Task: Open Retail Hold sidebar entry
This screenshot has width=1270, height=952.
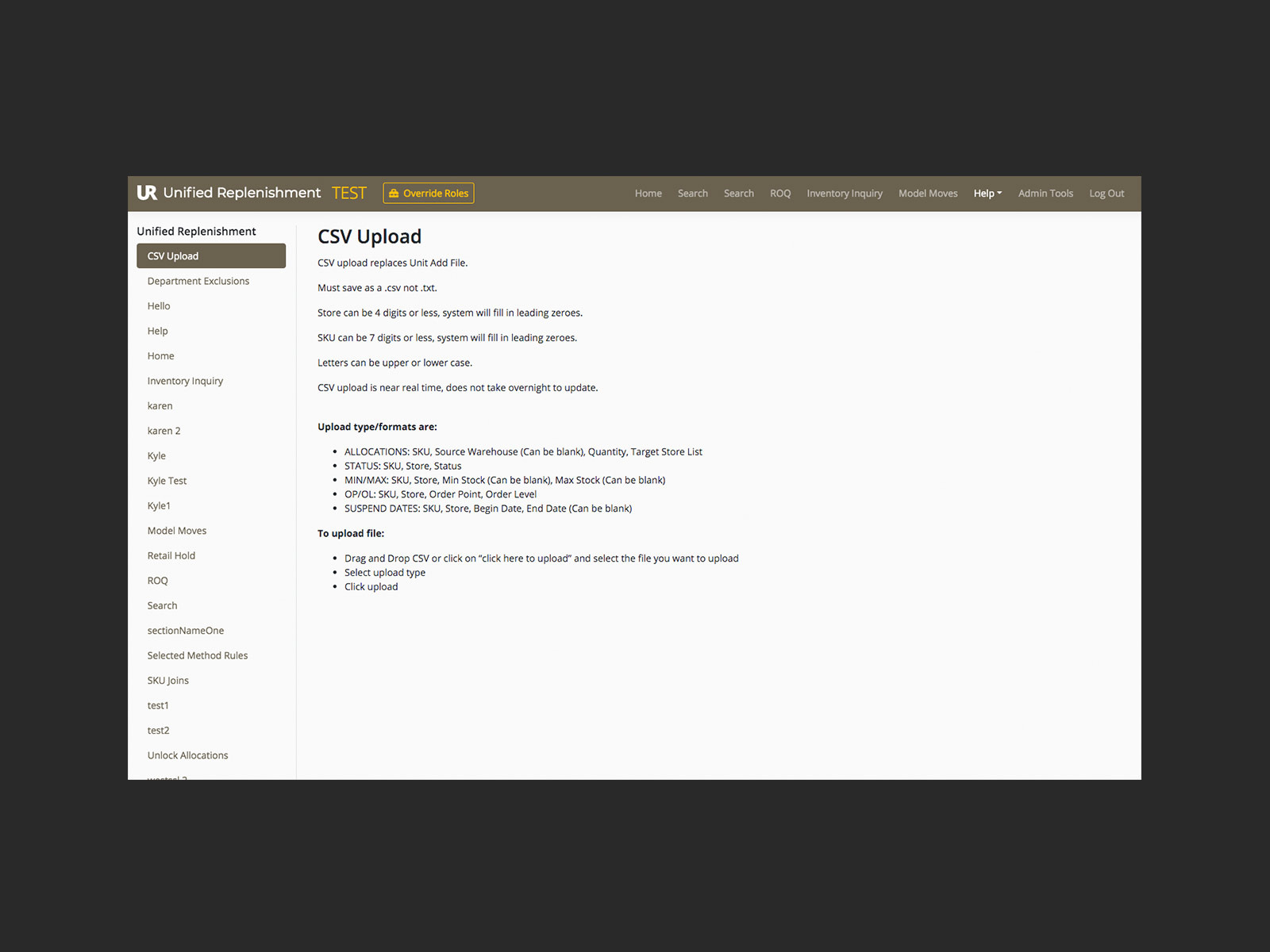Action: click(x=171, y=556)
